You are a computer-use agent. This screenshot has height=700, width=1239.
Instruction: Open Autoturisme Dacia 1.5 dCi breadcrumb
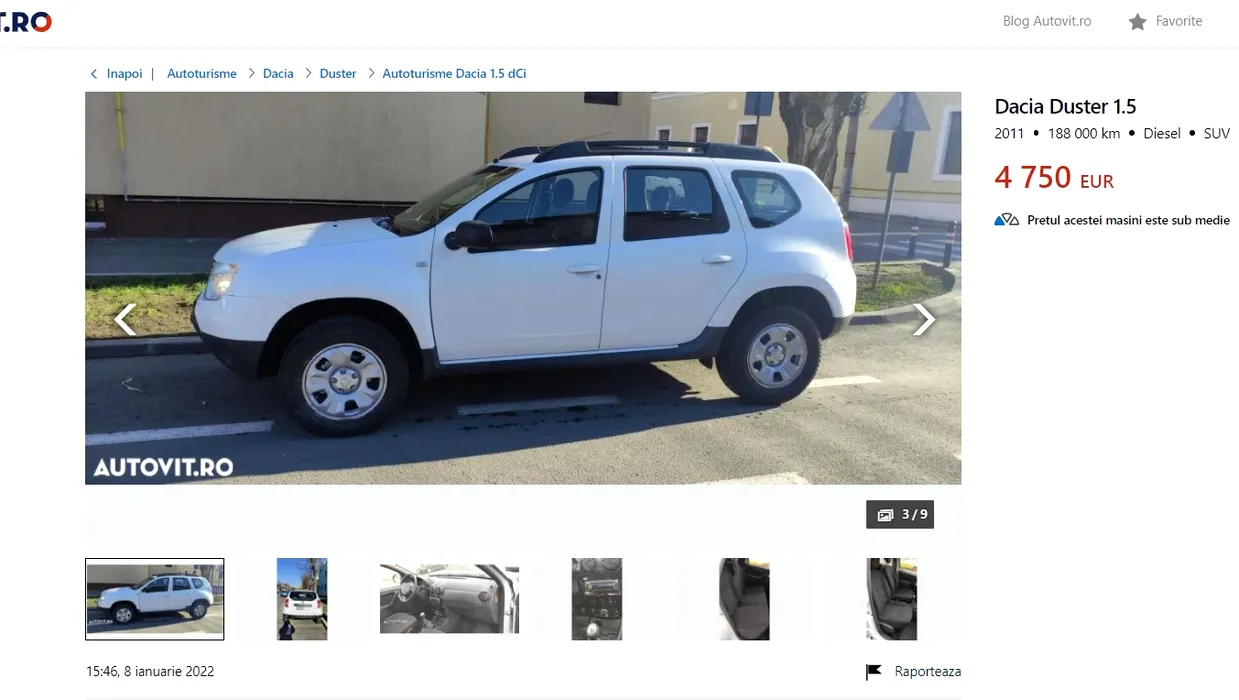pyautogui.click(x=454, y=74)
